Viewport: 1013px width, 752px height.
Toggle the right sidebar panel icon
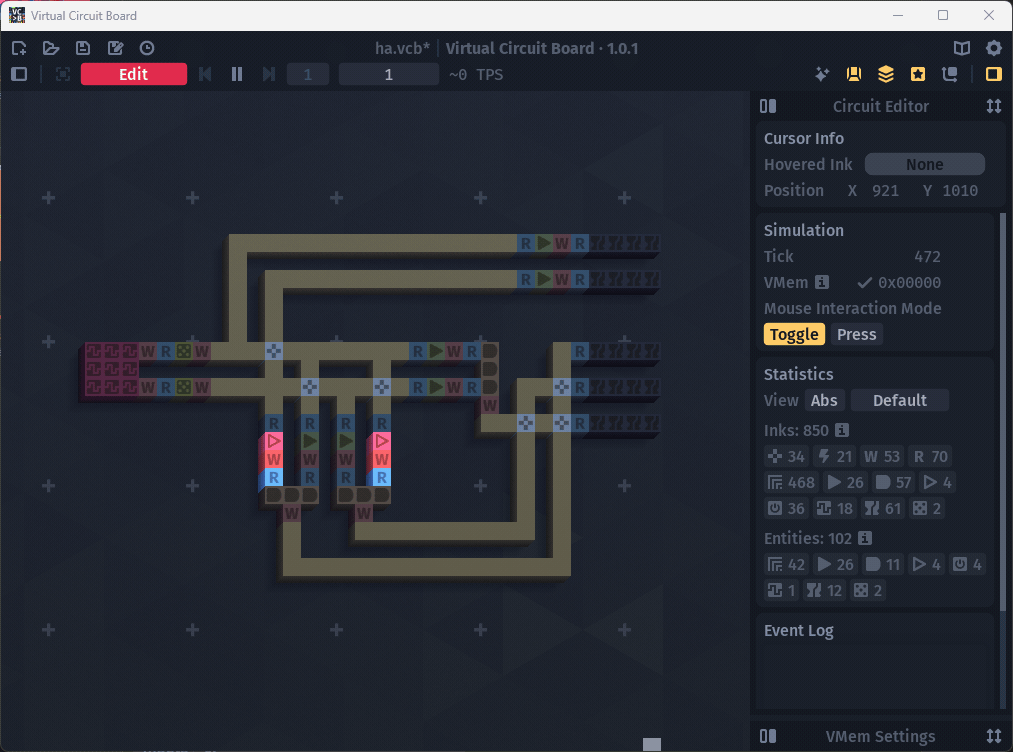(x=994, y=74)
